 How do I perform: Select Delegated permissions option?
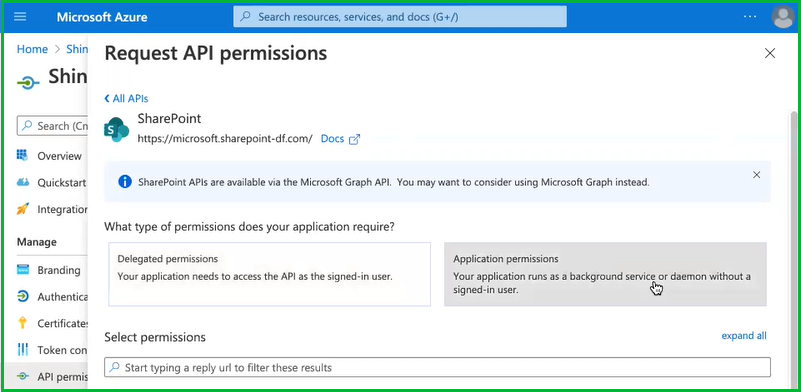269,274
